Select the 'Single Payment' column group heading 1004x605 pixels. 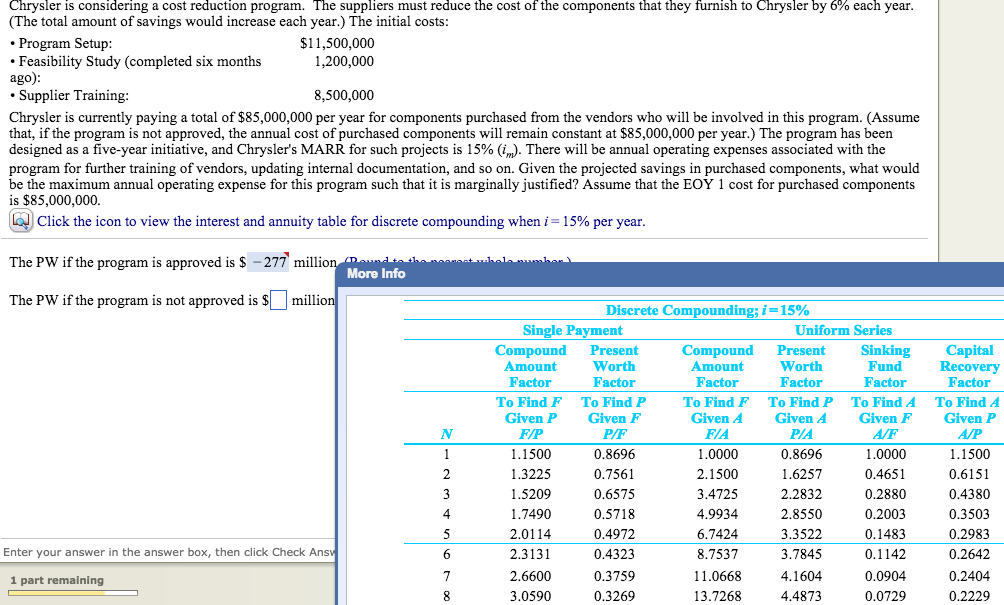click(572, 330)
